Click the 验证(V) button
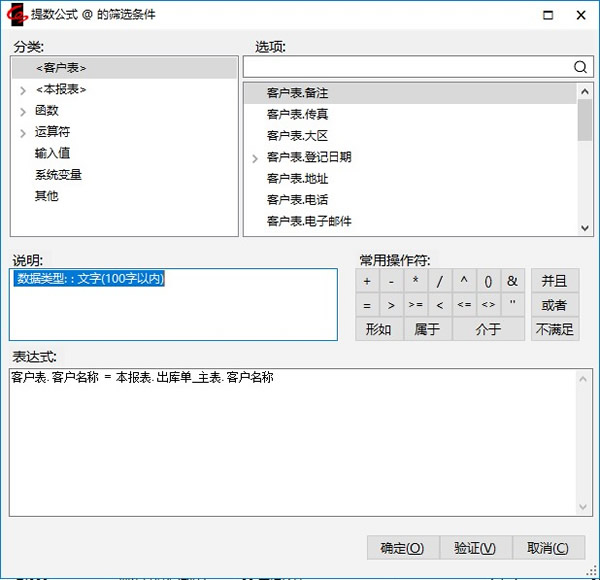 pyautogui.click(x=475, y=548)
